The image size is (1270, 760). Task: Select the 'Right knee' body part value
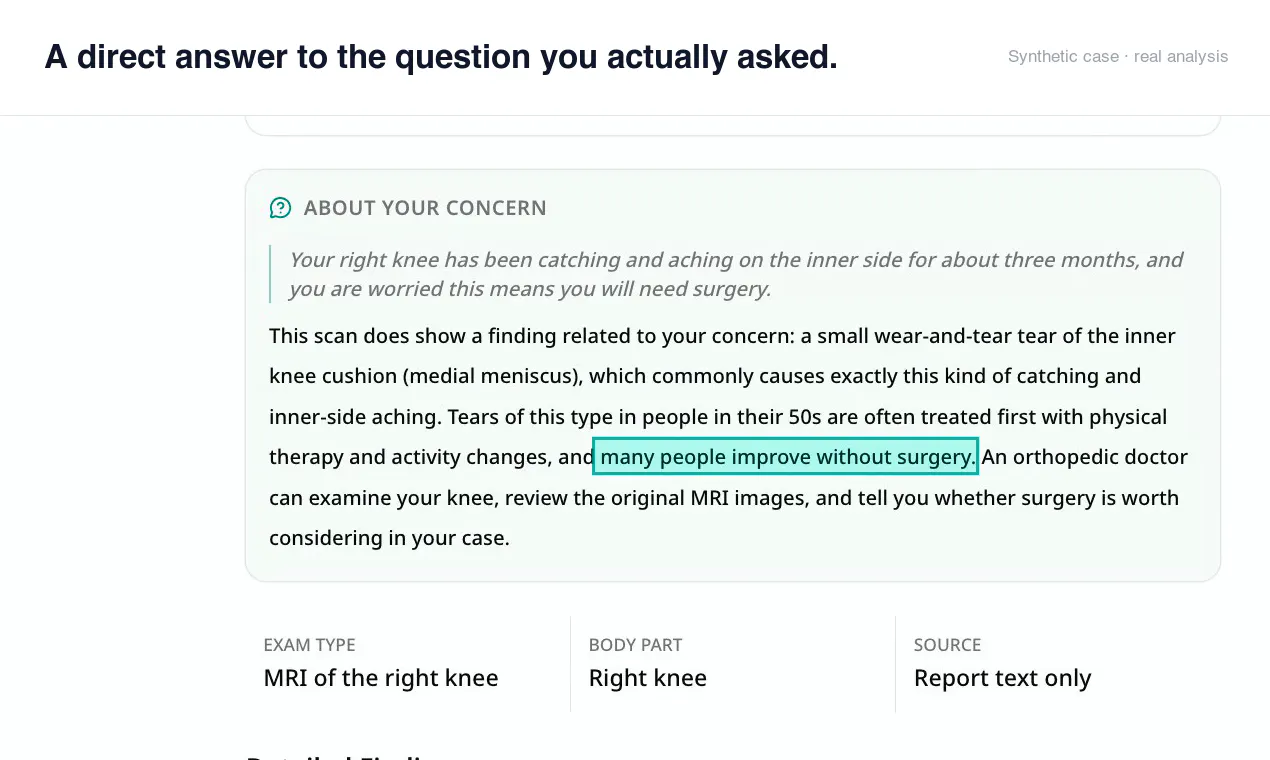pos(647,678)
